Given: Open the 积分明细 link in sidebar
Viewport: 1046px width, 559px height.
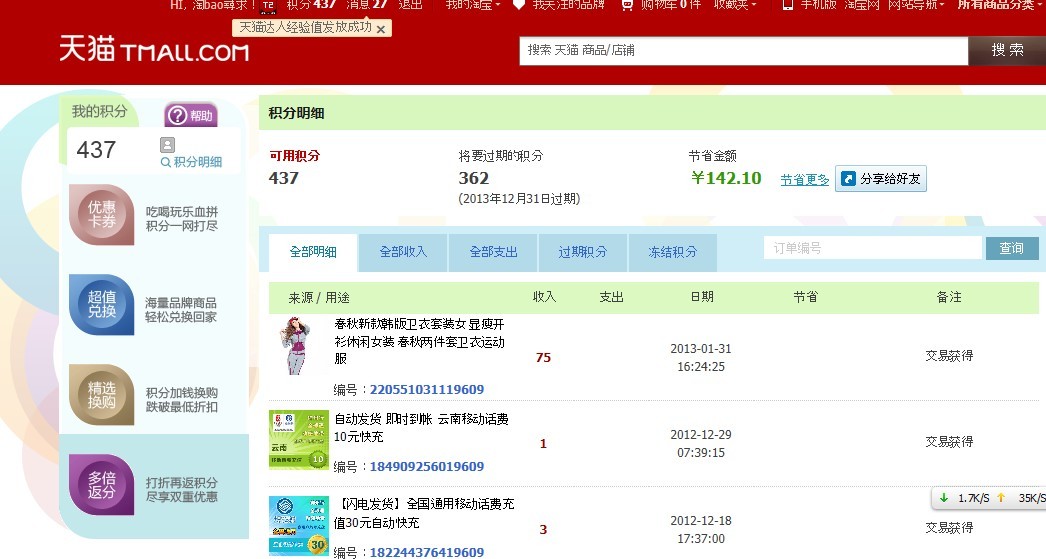Looking at the screenshot, I should pyautogui.click(x=191, y=162).
